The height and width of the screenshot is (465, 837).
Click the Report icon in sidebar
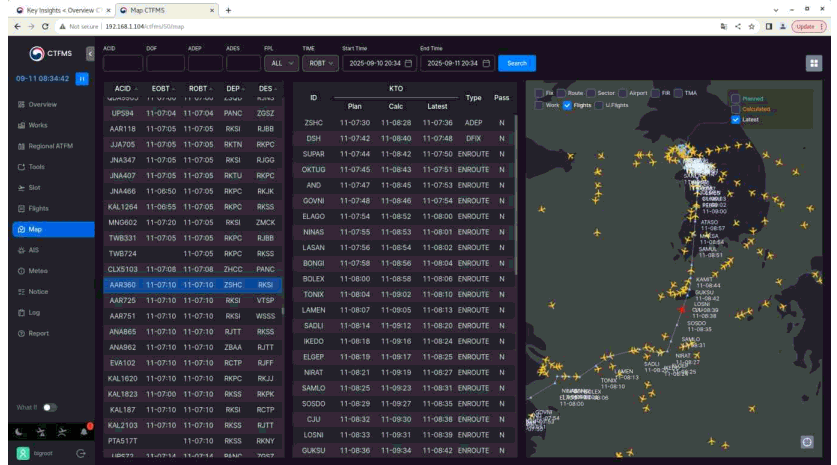(x=21, y=334)
